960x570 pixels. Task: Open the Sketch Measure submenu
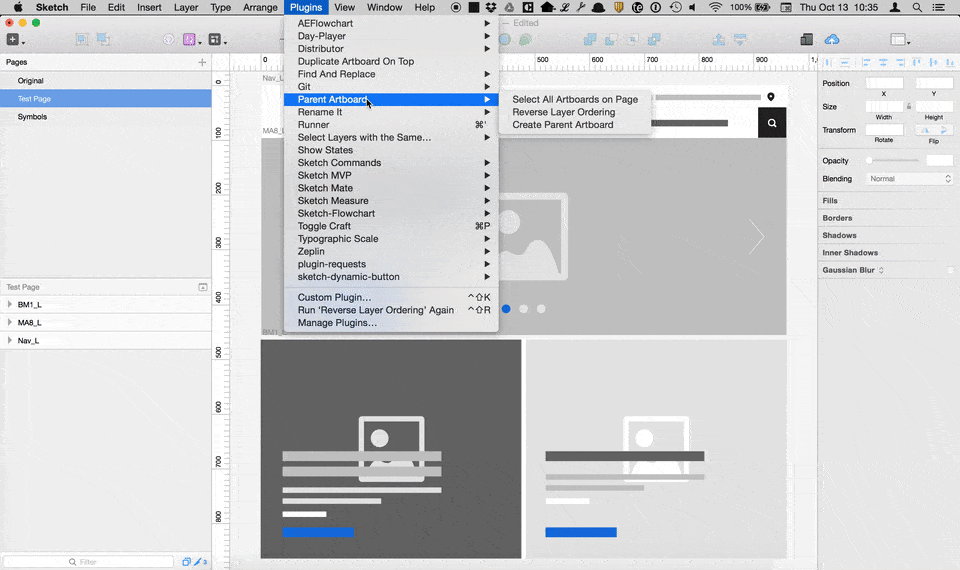tap(391, 201)
